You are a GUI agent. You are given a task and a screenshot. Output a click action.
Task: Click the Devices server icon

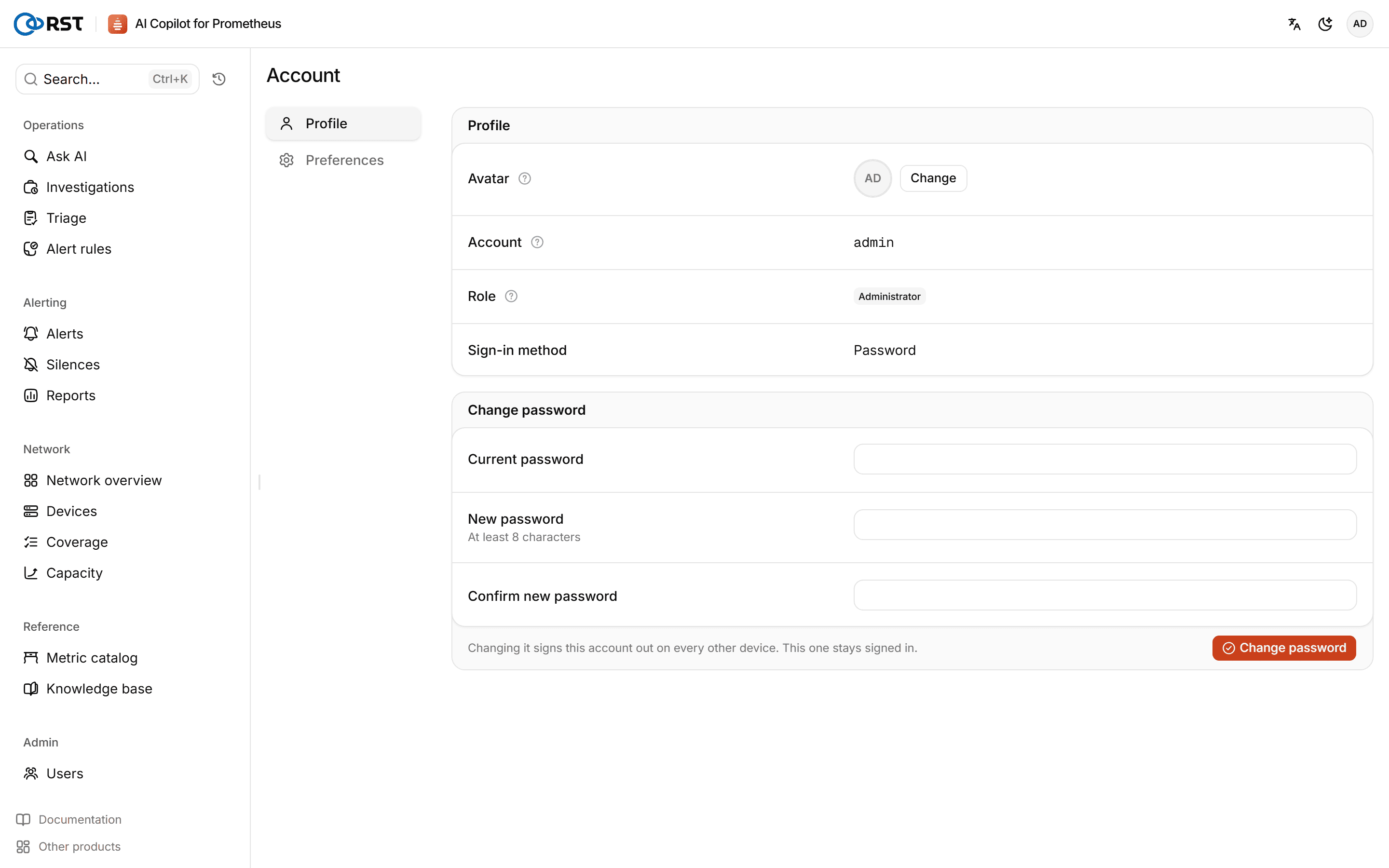31,511
